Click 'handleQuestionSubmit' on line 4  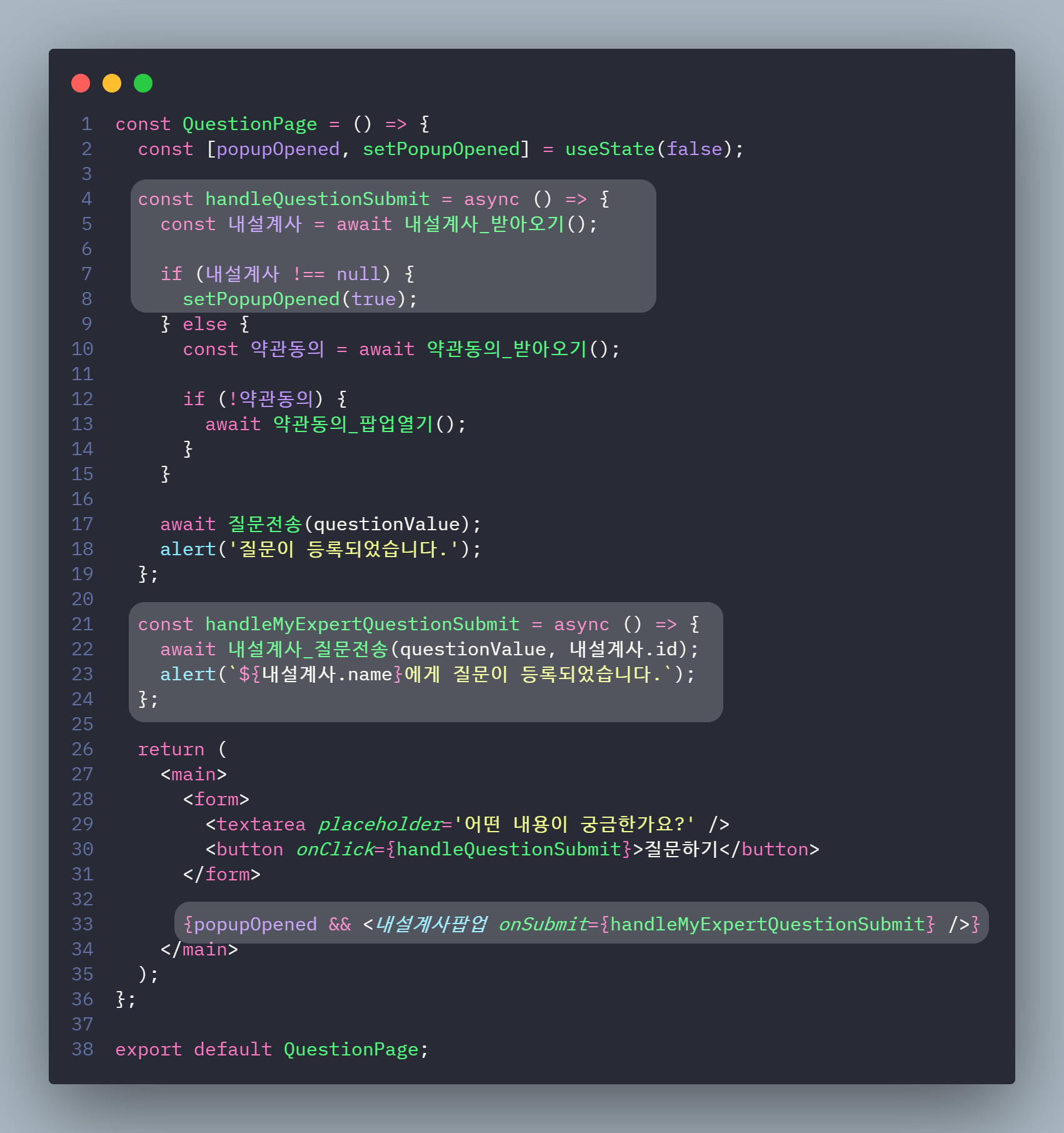click(317, 199)
